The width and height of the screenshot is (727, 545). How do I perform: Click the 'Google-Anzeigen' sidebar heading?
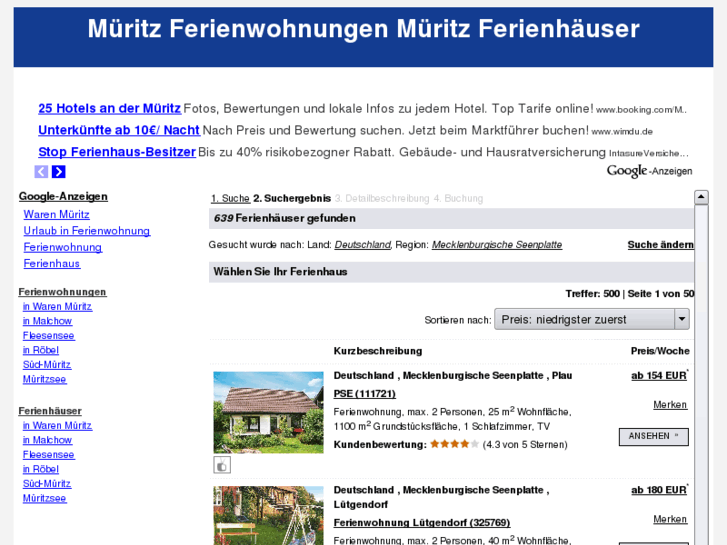63,197
